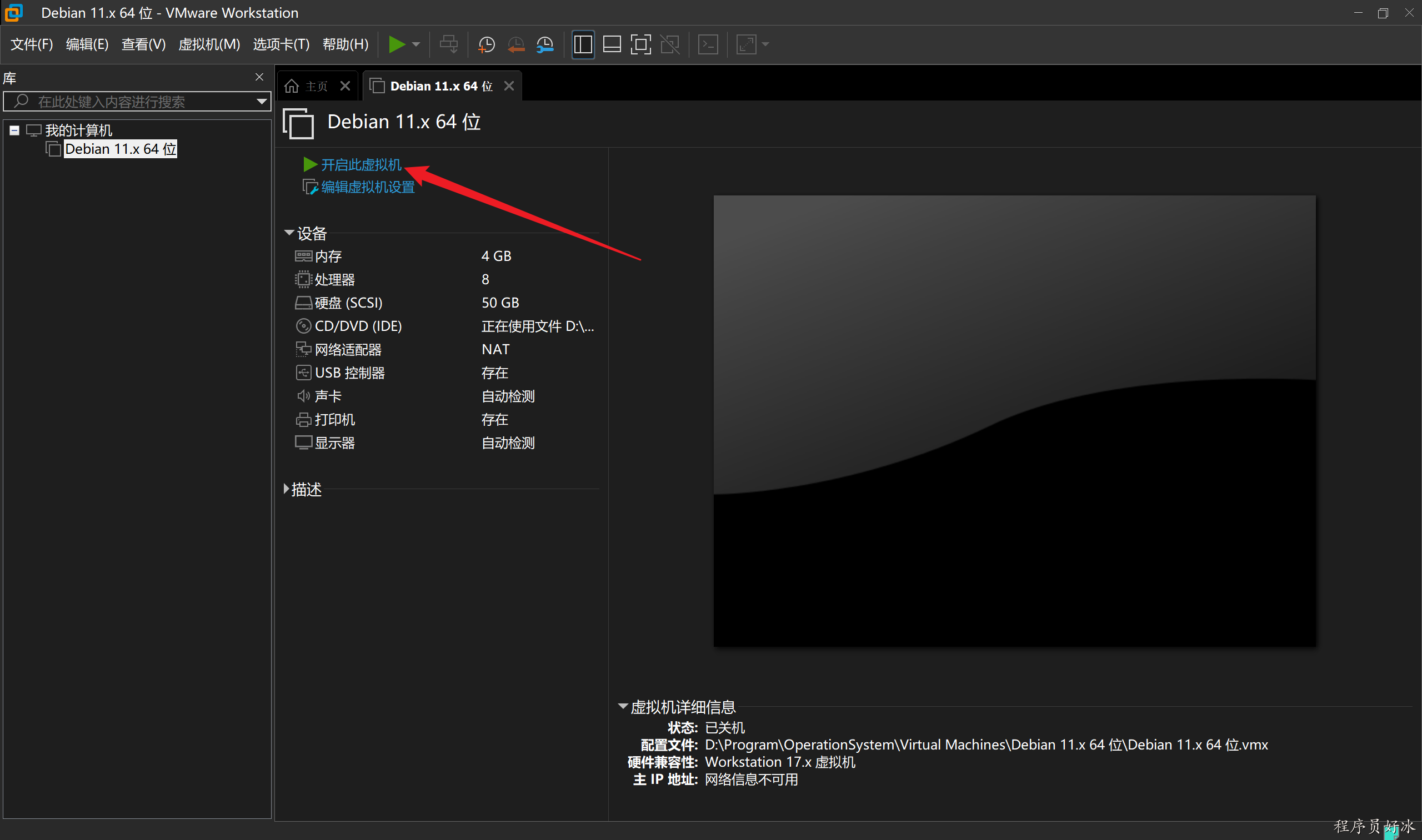Take a snapshot of this virtual machine
This screenshot has width=1422, height=840.
tap(487, 44)
